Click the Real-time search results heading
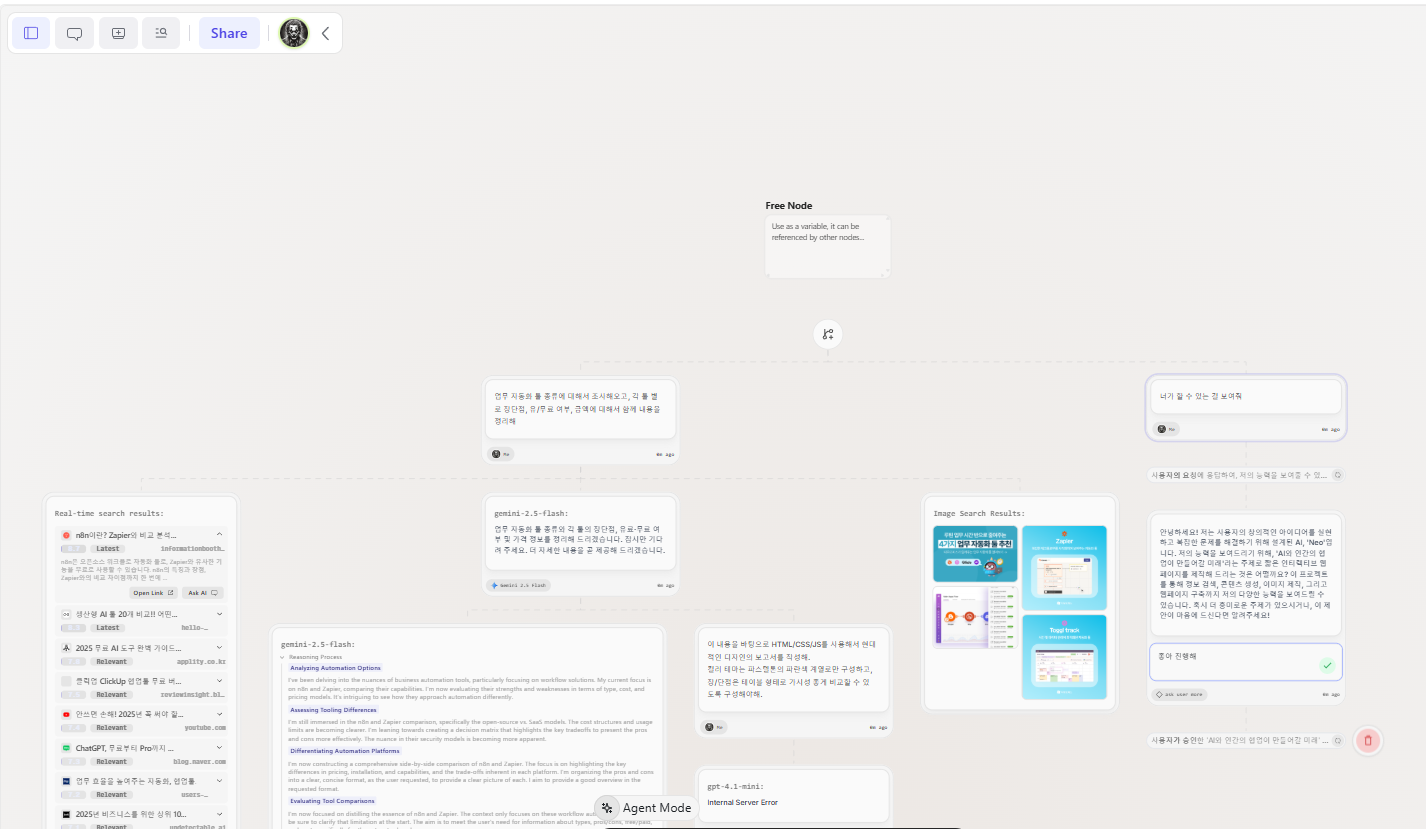This screenshot has height=829, width=1426. pyautogui.click(x=109, y=514)
